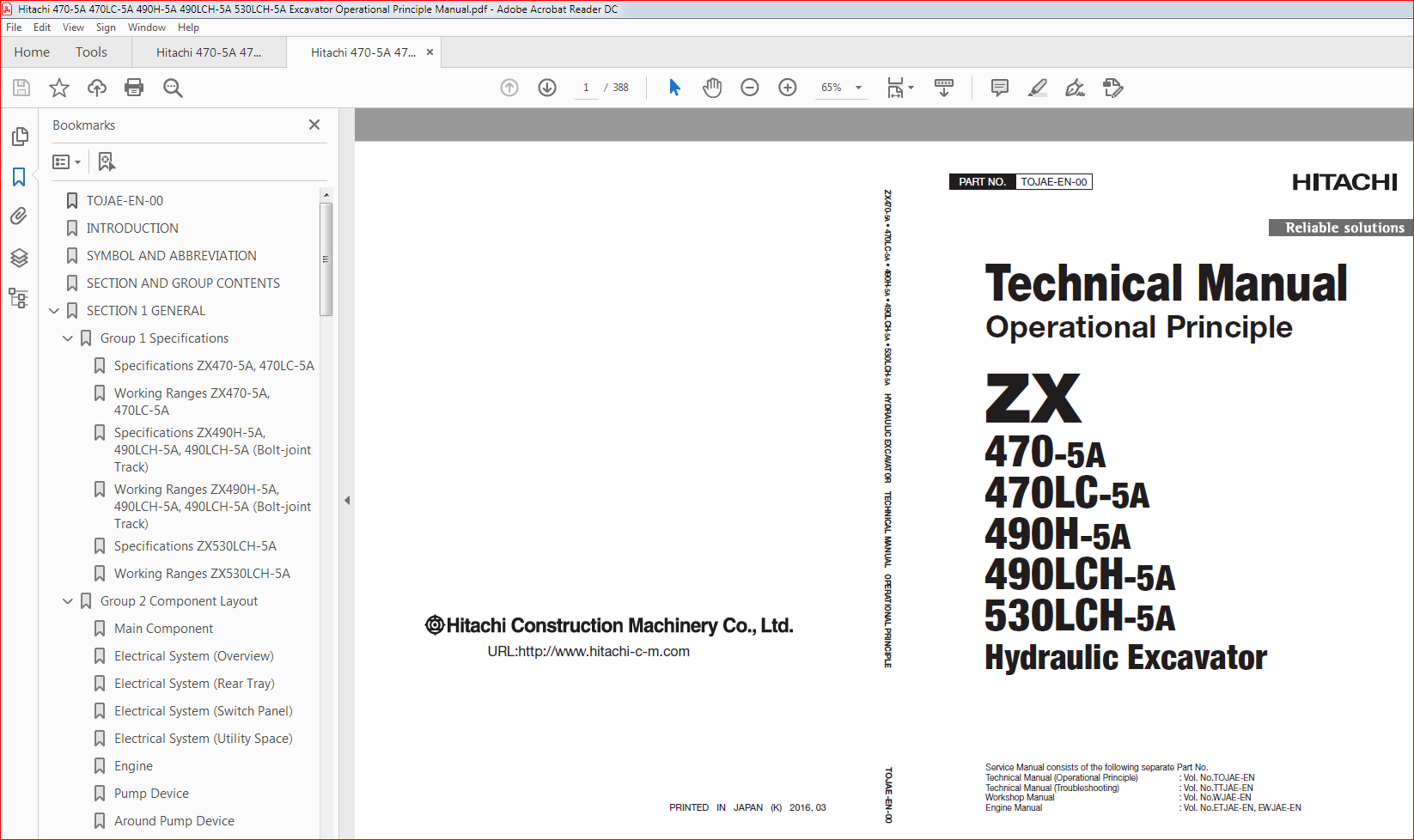Collapse the navigation pane with arrow handle
Image resolution: width=1414 pixels, height=840 pixels.
click(347, 500)
